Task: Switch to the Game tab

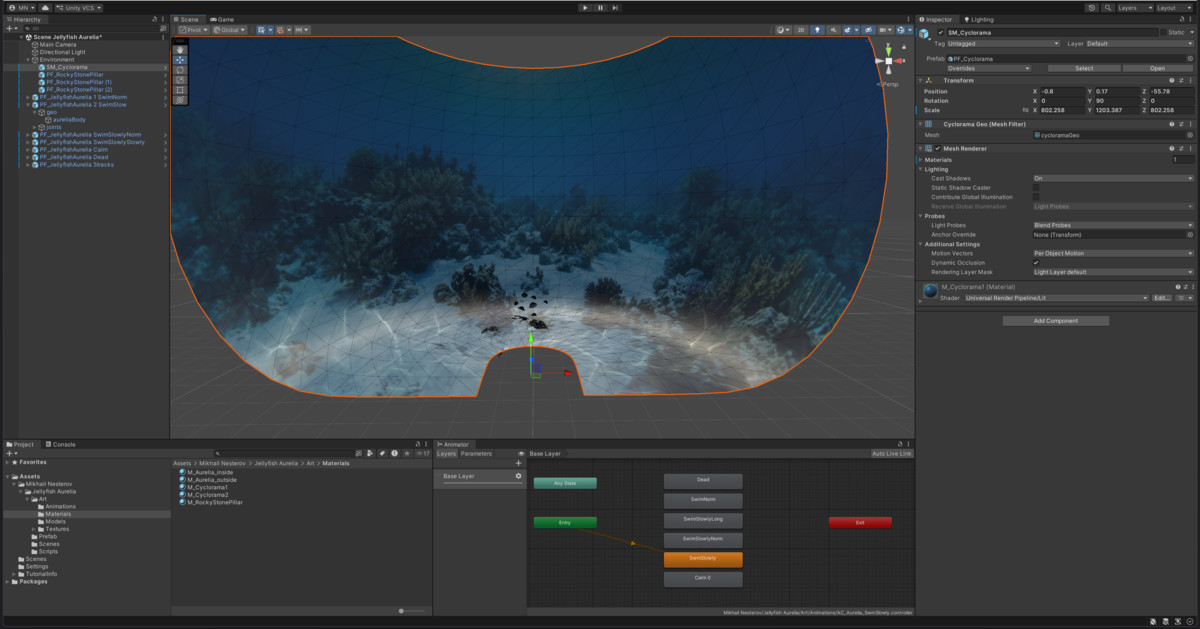Action: [x=222, y=19]
